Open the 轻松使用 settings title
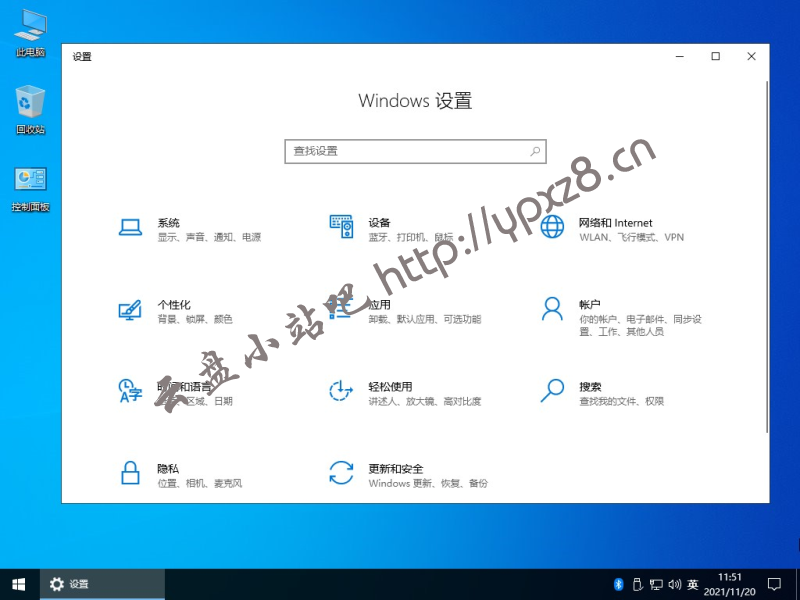This screenshot has width=800, height=600. point(390,386)
